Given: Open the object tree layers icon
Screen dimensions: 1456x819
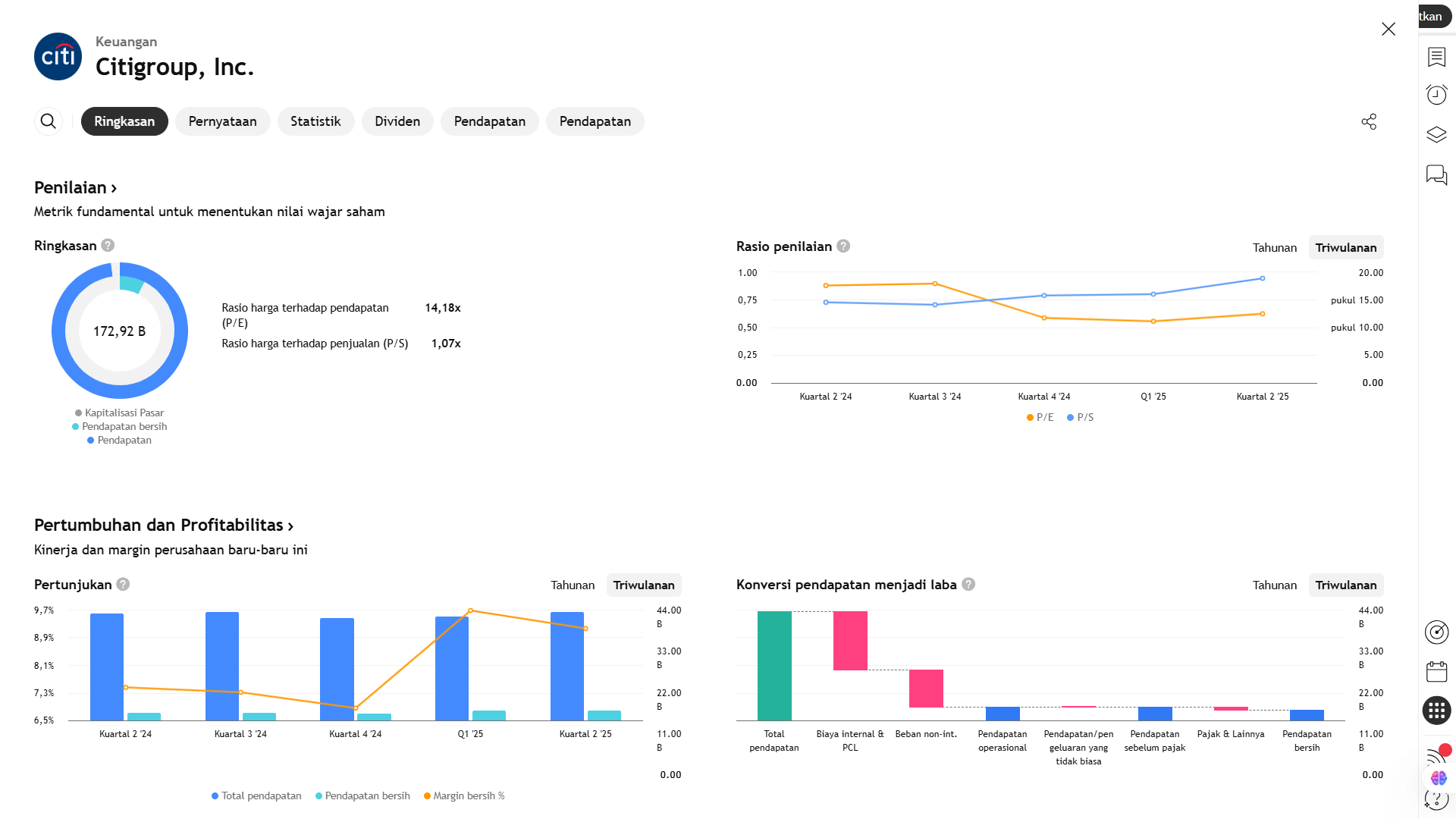Looking at the screenshot, I should (1436, 135).
